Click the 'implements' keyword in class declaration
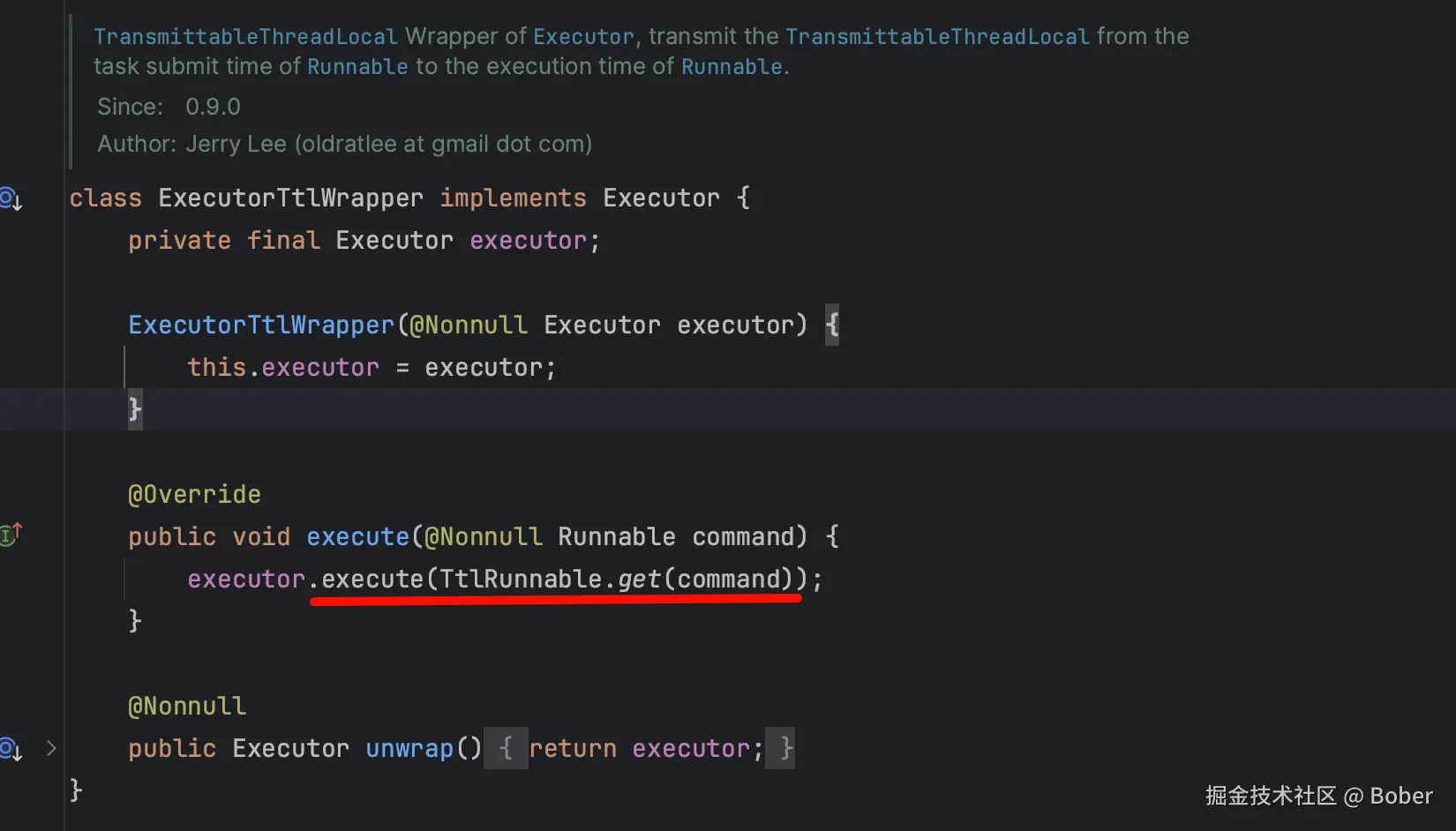Screen dimensions: 1456x831 (513, 198)
